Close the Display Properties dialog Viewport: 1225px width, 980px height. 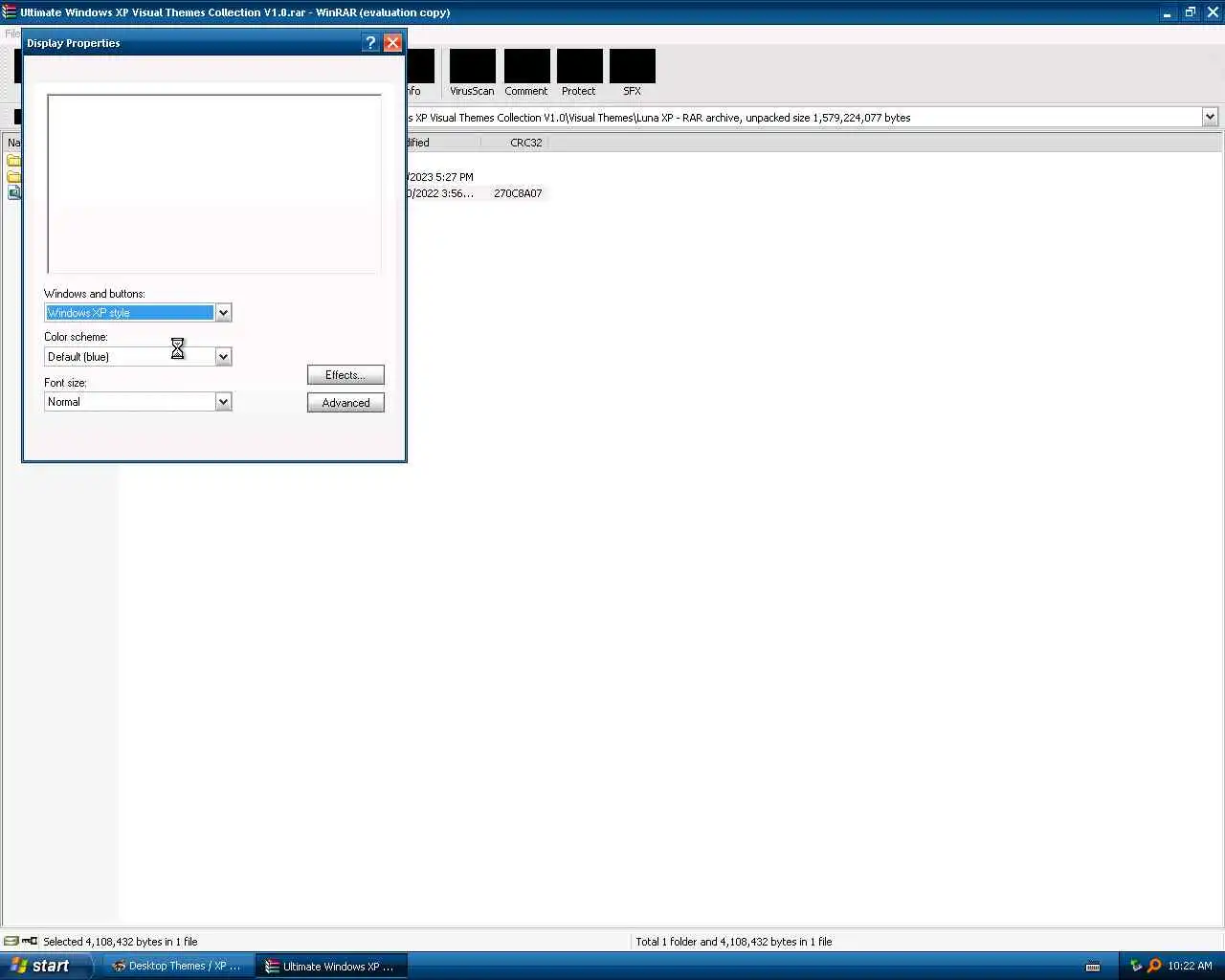click(392, 43)
